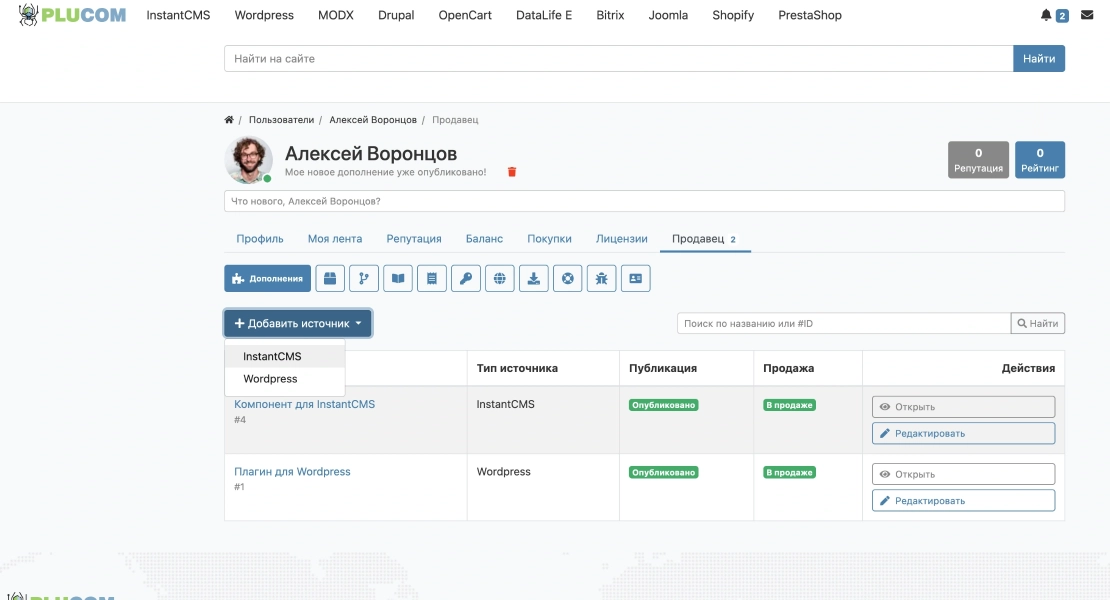Go to the Лицензии tab
1110x600 pixels.
[x=622, y=239]
